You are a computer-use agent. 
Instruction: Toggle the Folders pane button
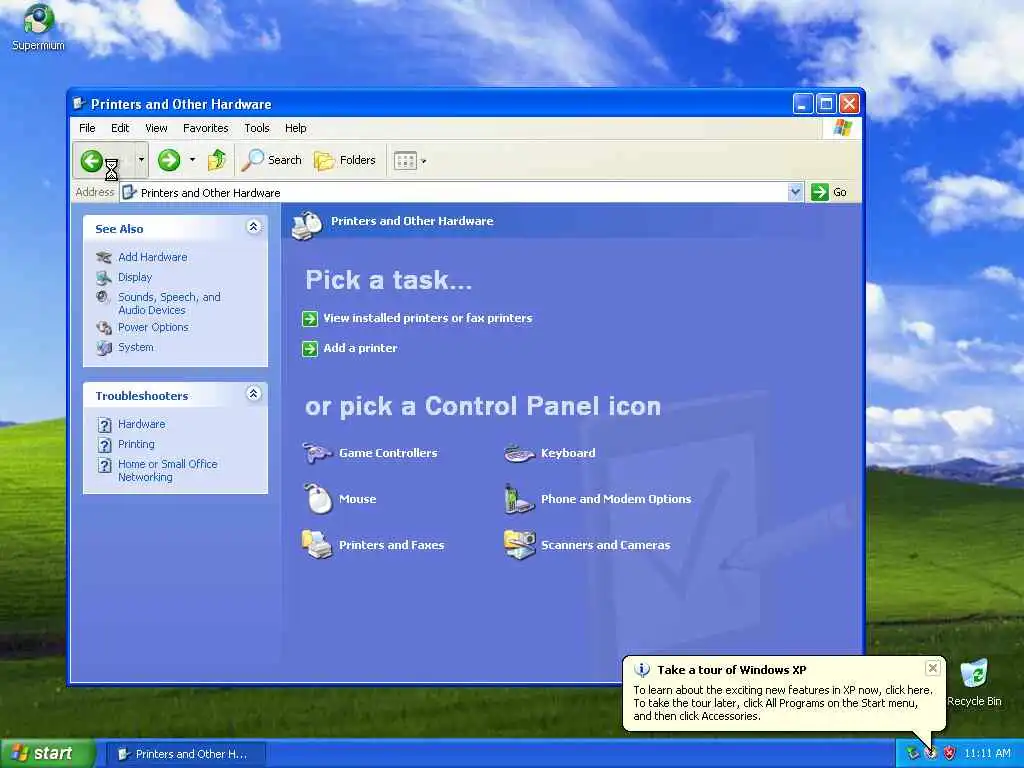coord(345,160)
